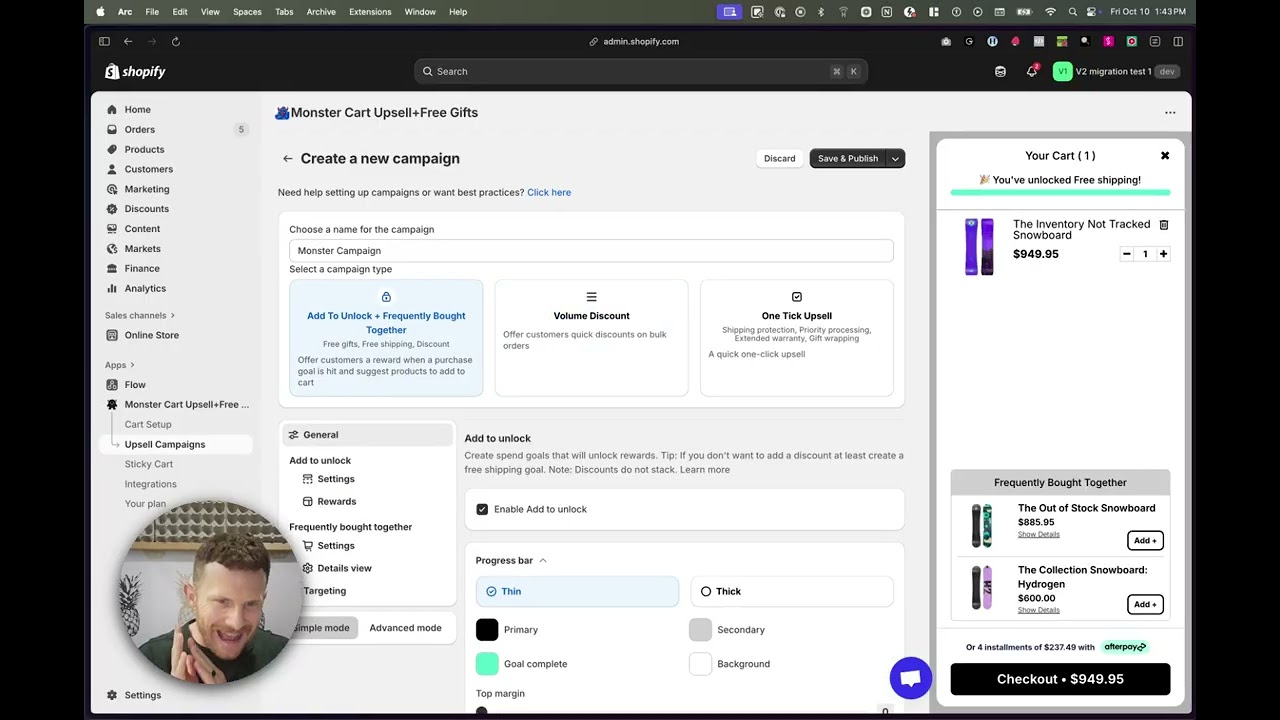Switch to Advanced mode

point(405,628)
